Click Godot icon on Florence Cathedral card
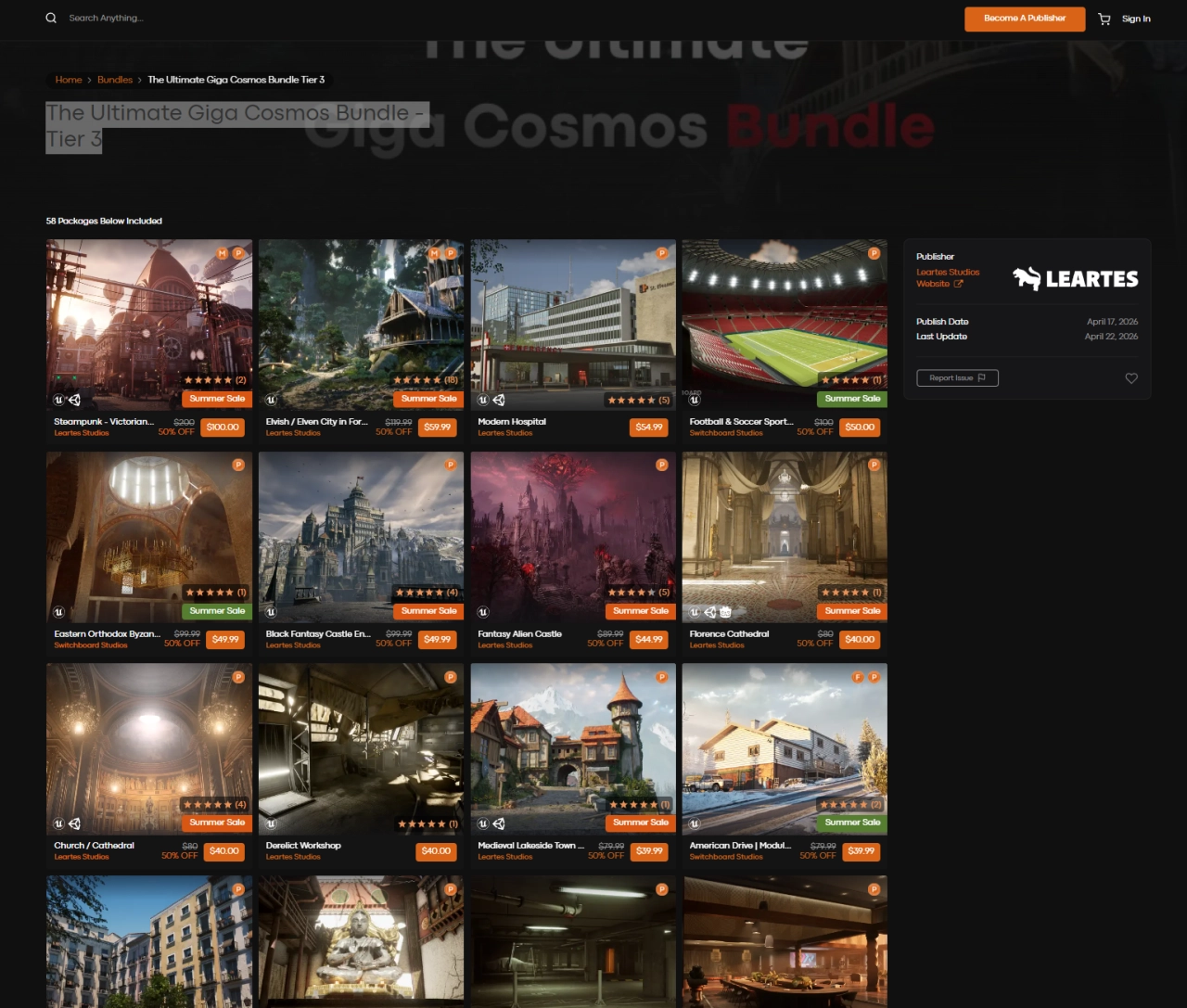 [x=725, y=612]
